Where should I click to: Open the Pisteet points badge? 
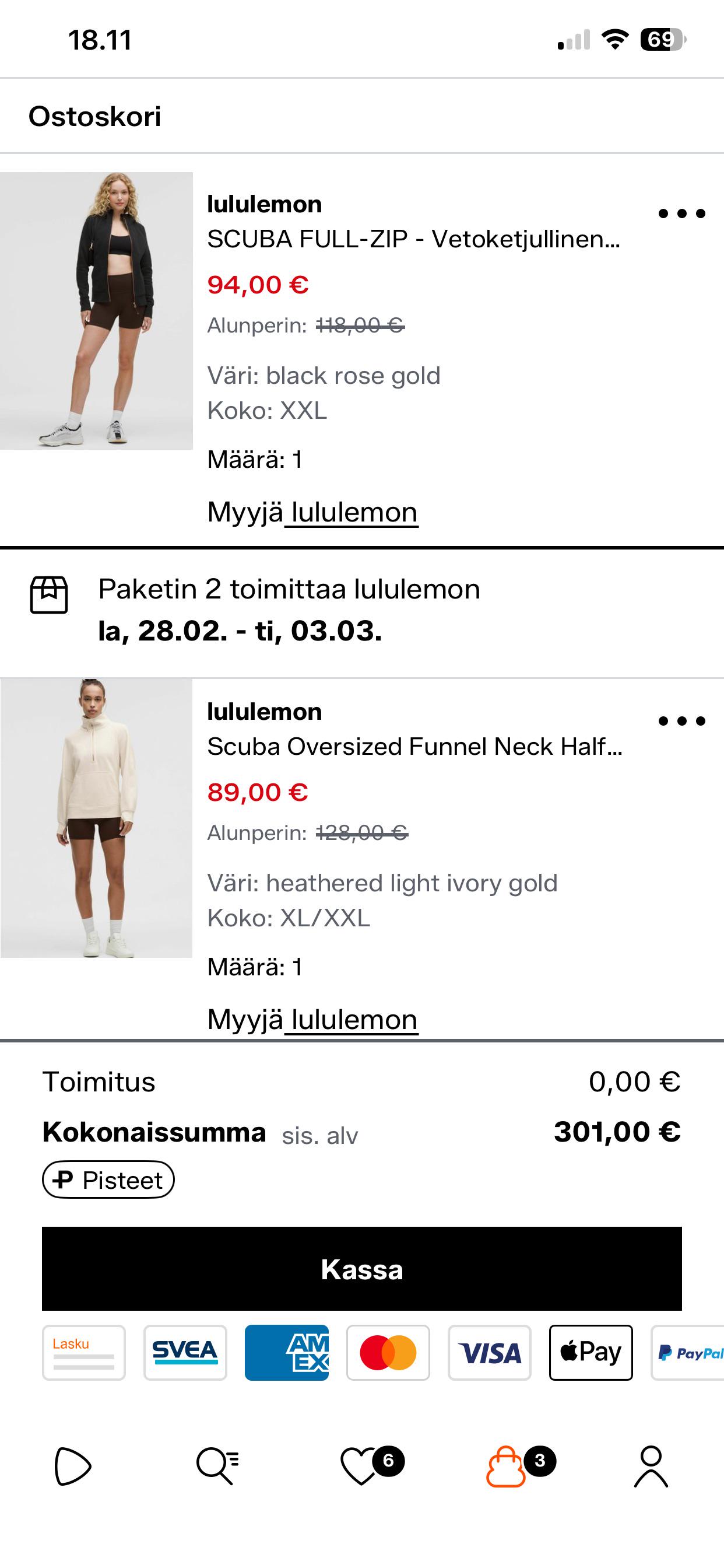[108, 1180]
